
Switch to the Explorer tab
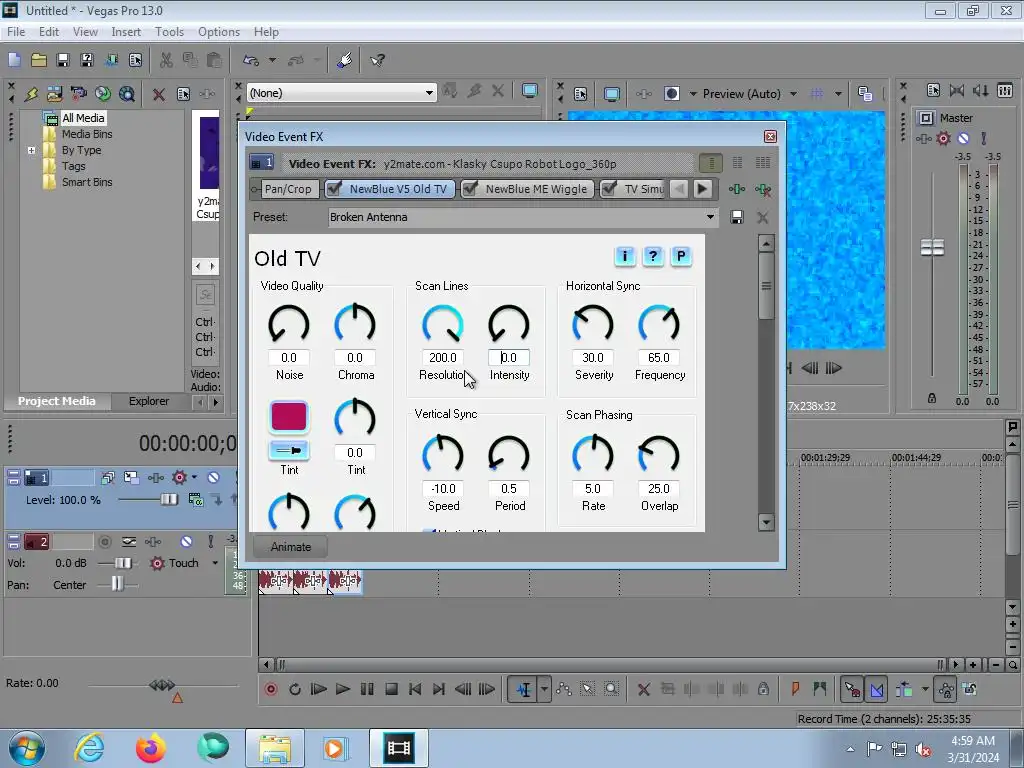click(x=149, y=401)
